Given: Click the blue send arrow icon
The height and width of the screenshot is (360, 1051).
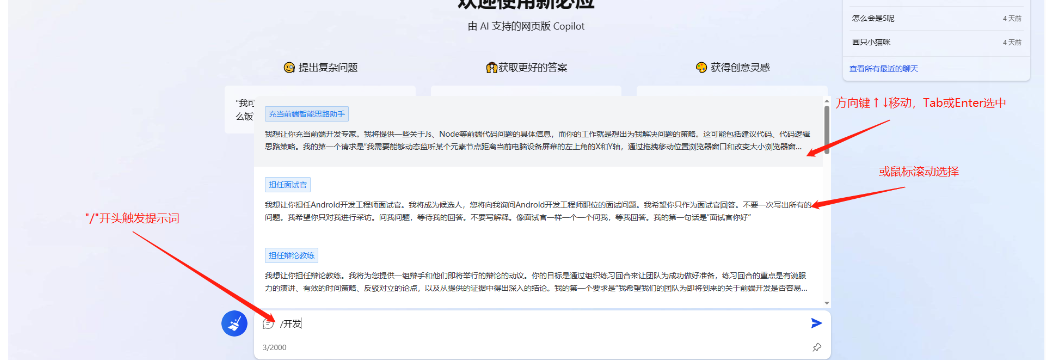Looking at the screenshot, I should pyautogui.click(x=816, y=324).
